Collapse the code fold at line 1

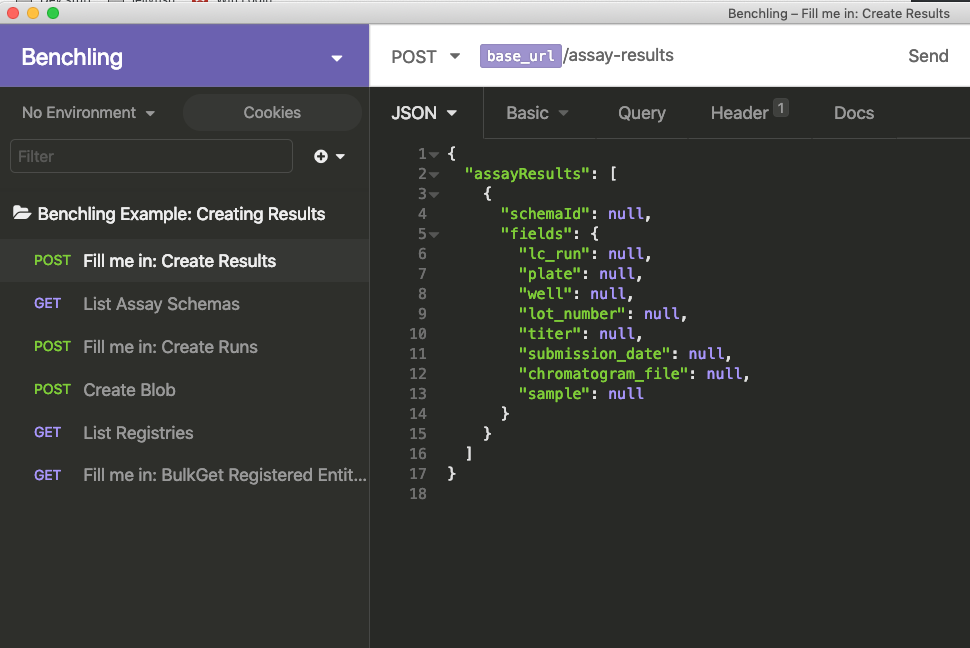(434, 154)
